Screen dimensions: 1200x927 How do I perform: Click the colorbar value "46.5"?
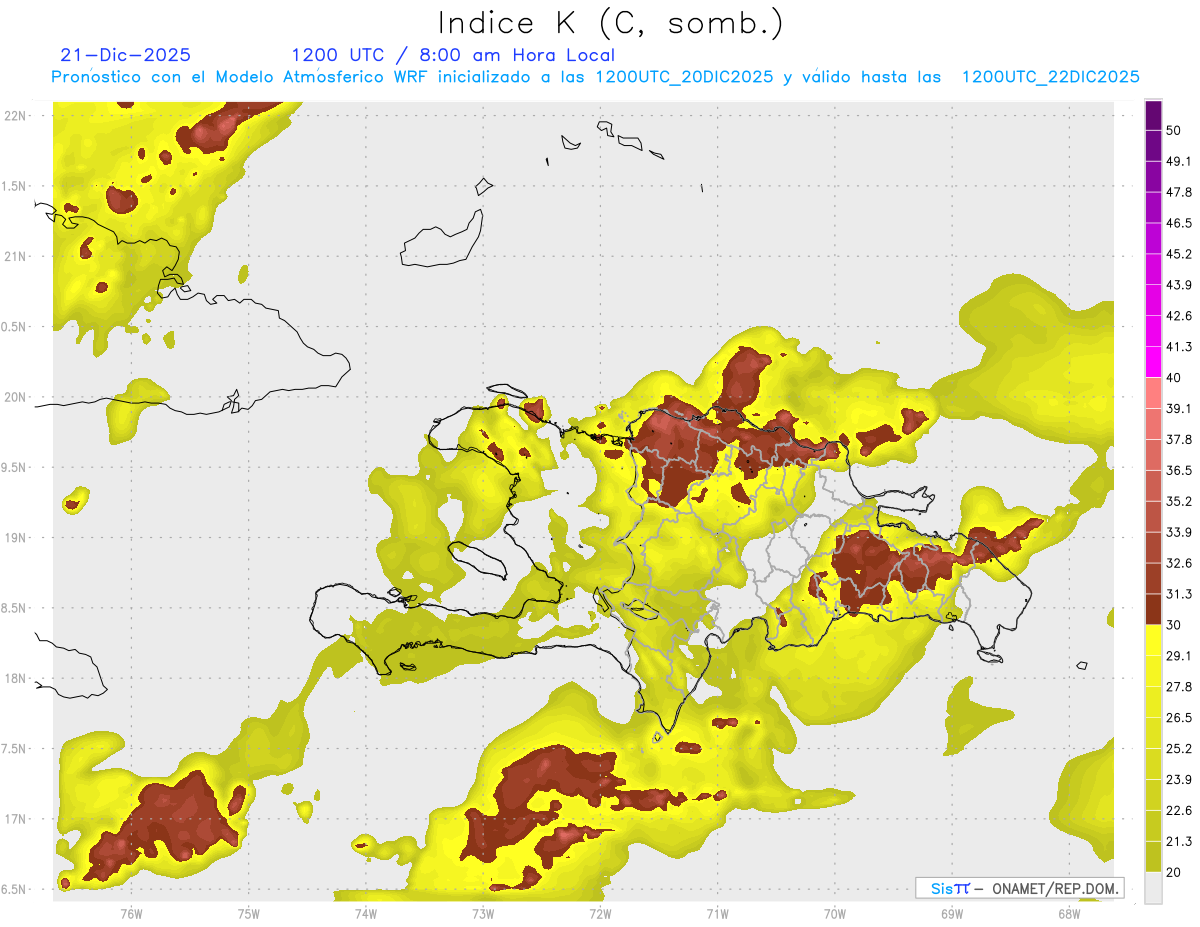(x=1179, y=223)
